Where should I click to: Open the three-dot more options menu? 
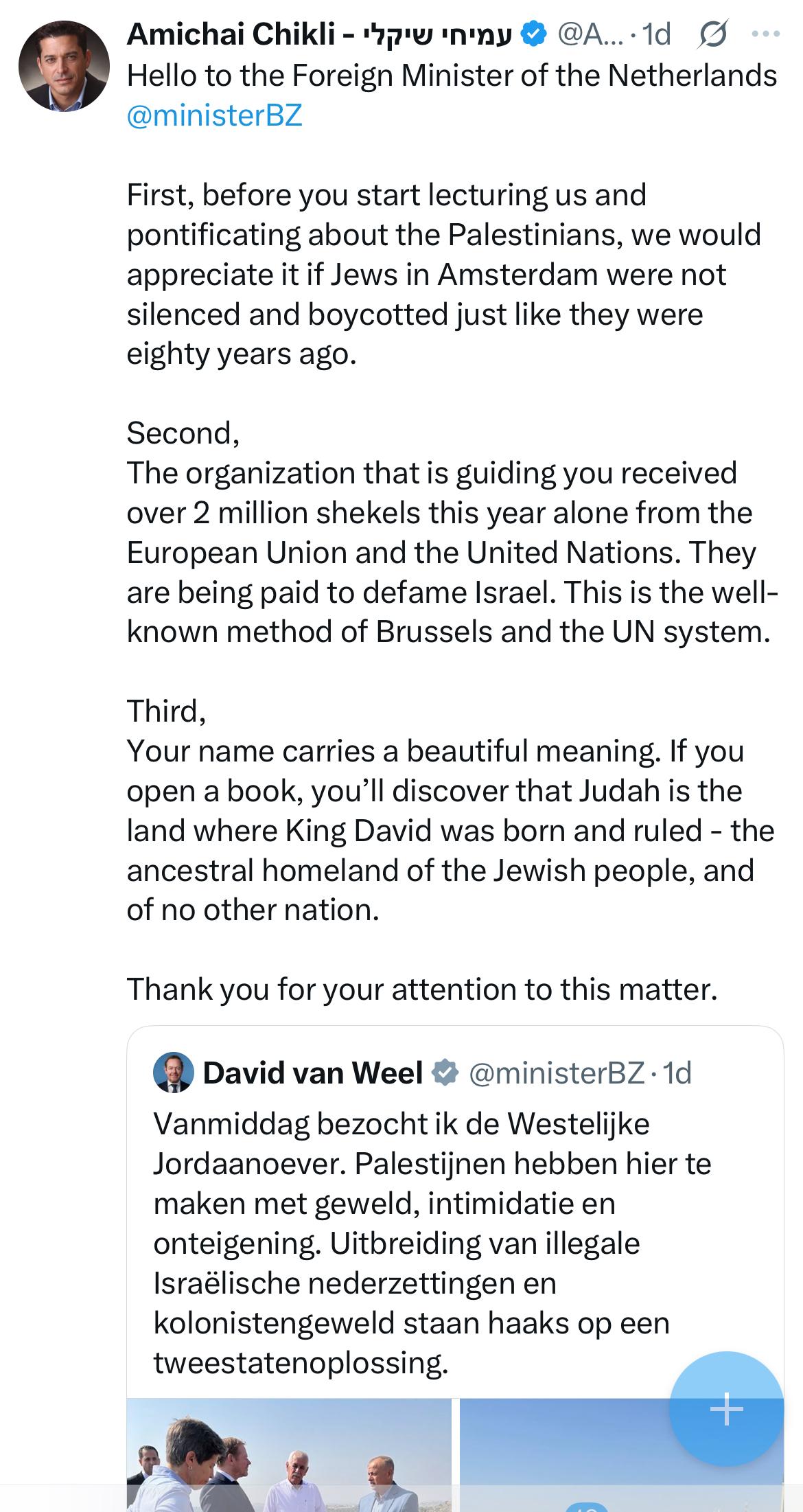coord(766,34)
